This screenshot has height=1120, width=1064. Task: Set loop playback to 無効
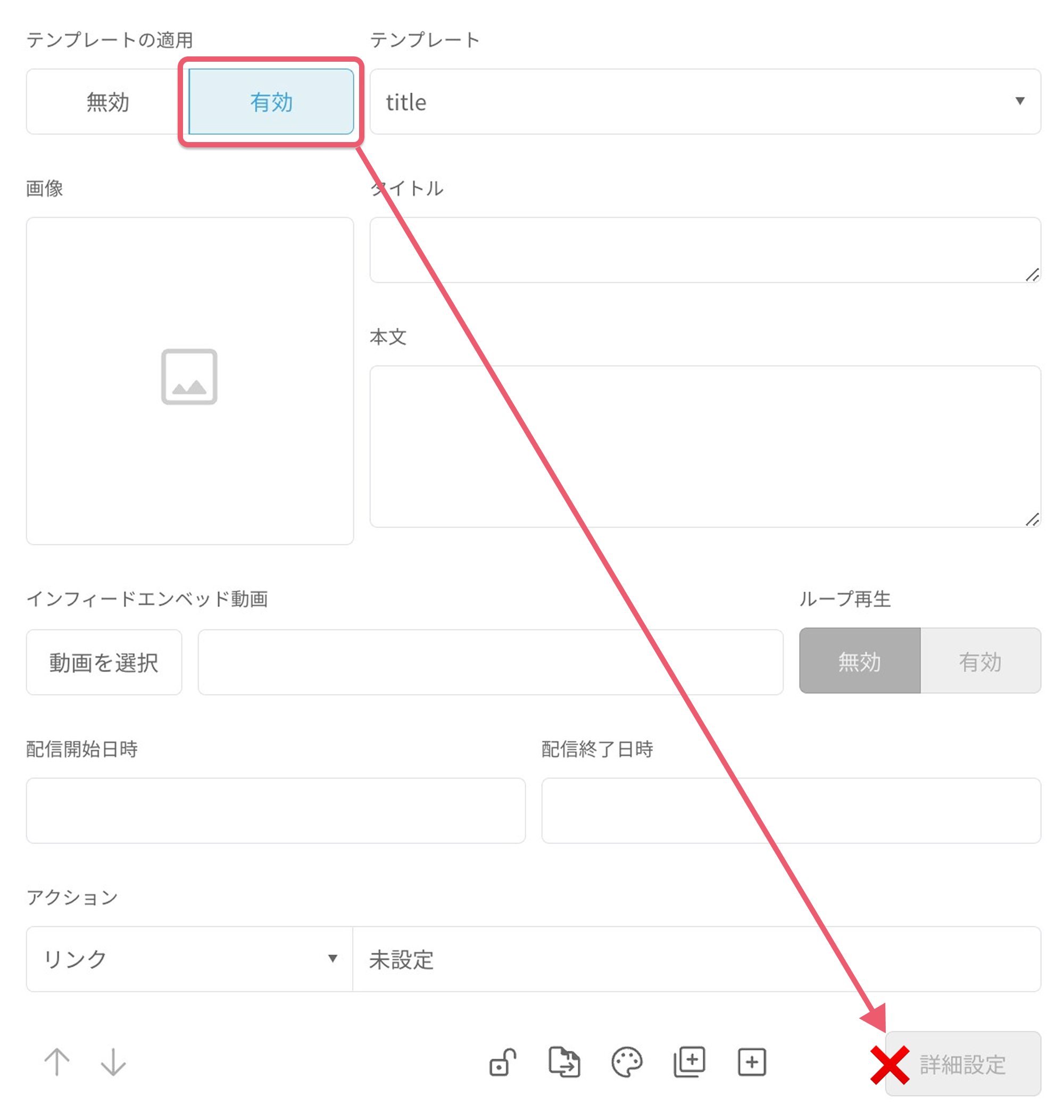coord(860,661)
